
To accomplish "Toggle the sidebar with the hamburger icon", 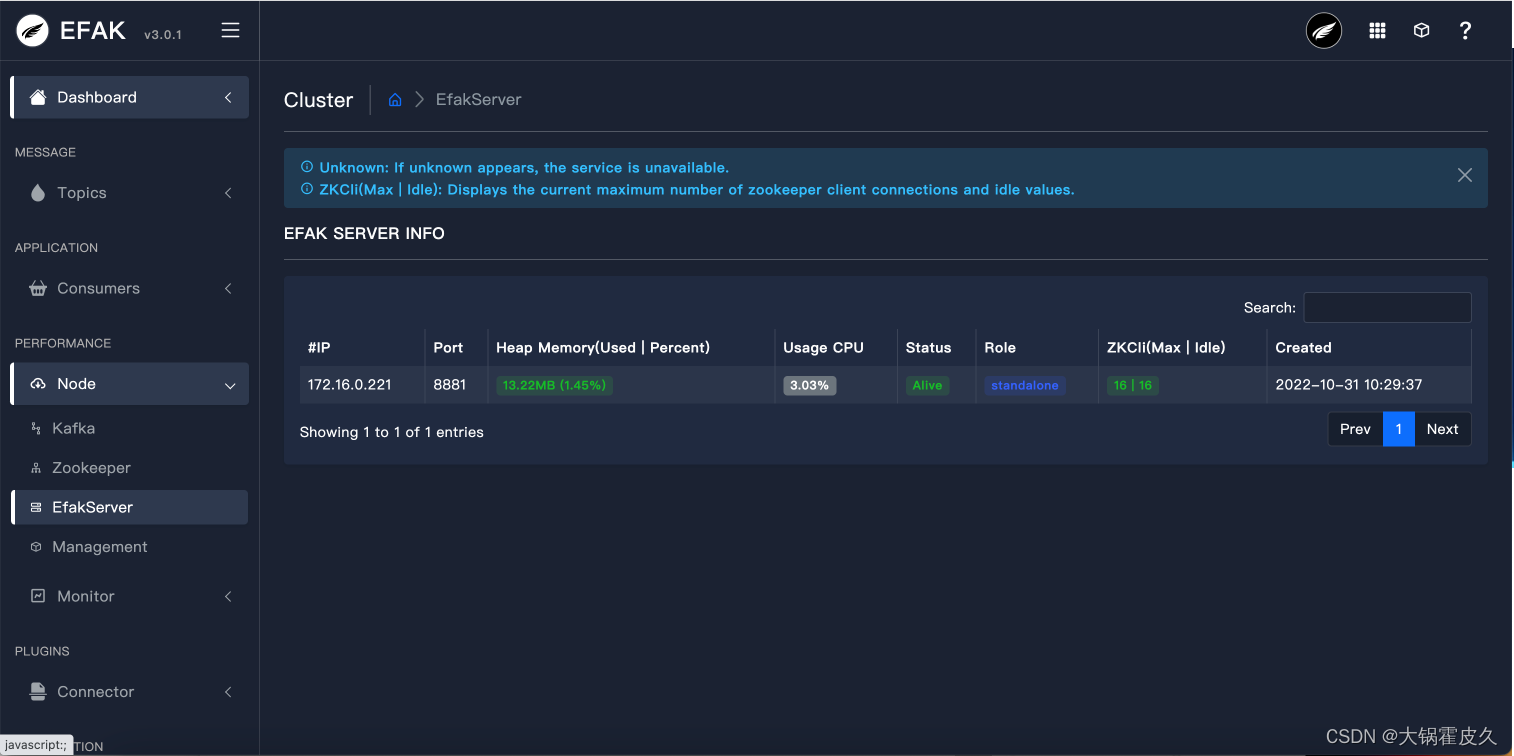I will pyautogui.click(x=230, y=30).
